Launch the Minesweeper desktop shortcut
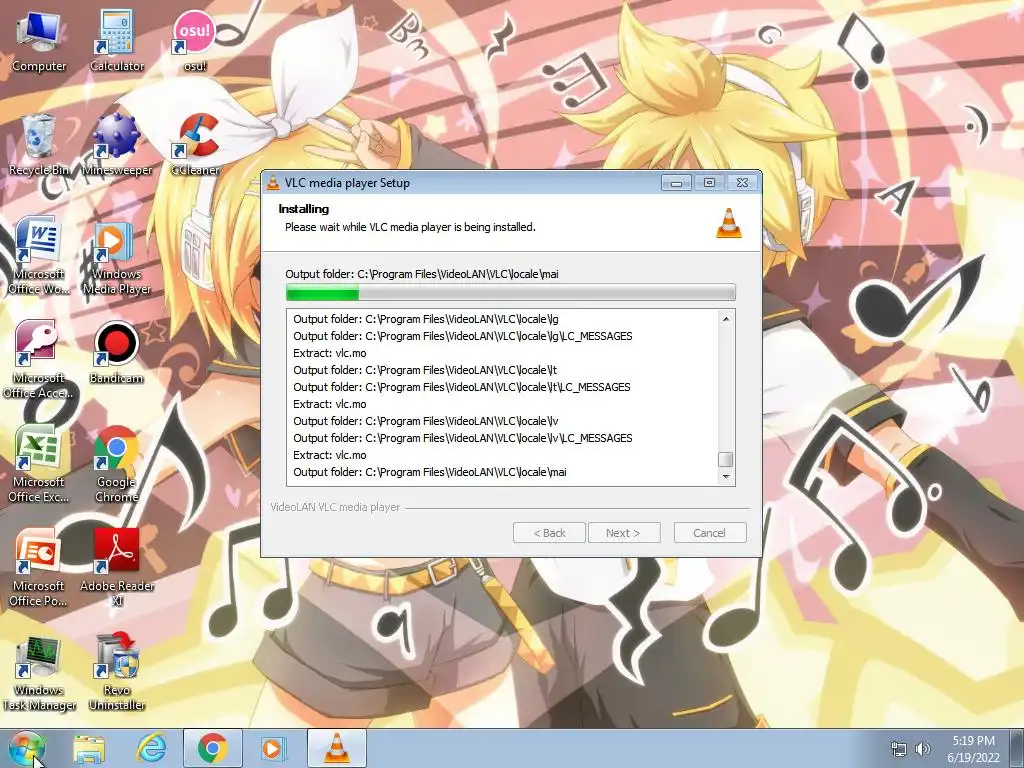This screenshot has width=1024, height=768. point(117,145)
